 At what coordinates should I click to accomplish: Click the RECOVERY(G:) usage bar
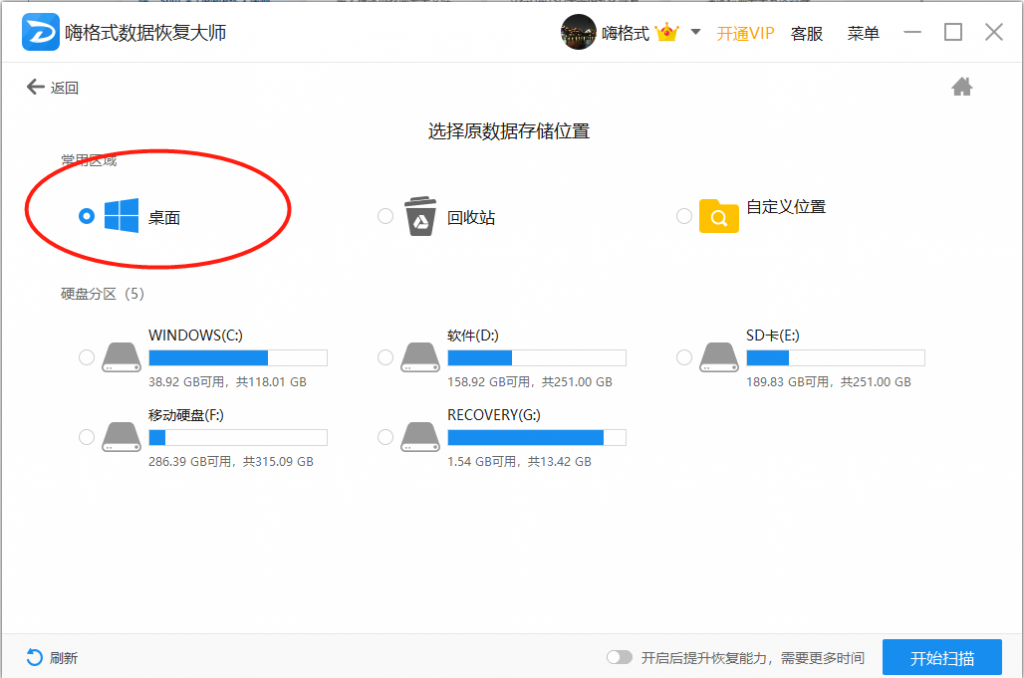[x=537, y=438]
